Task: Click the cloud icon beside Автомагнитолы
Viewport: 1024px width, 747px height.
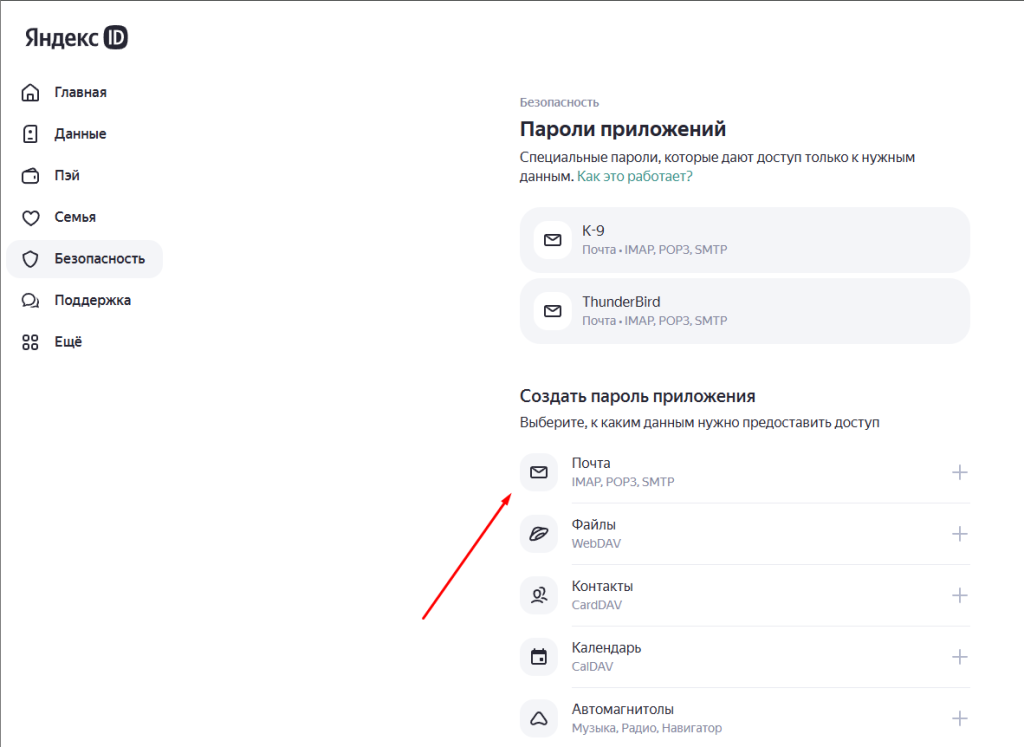Action: (539, 717)
